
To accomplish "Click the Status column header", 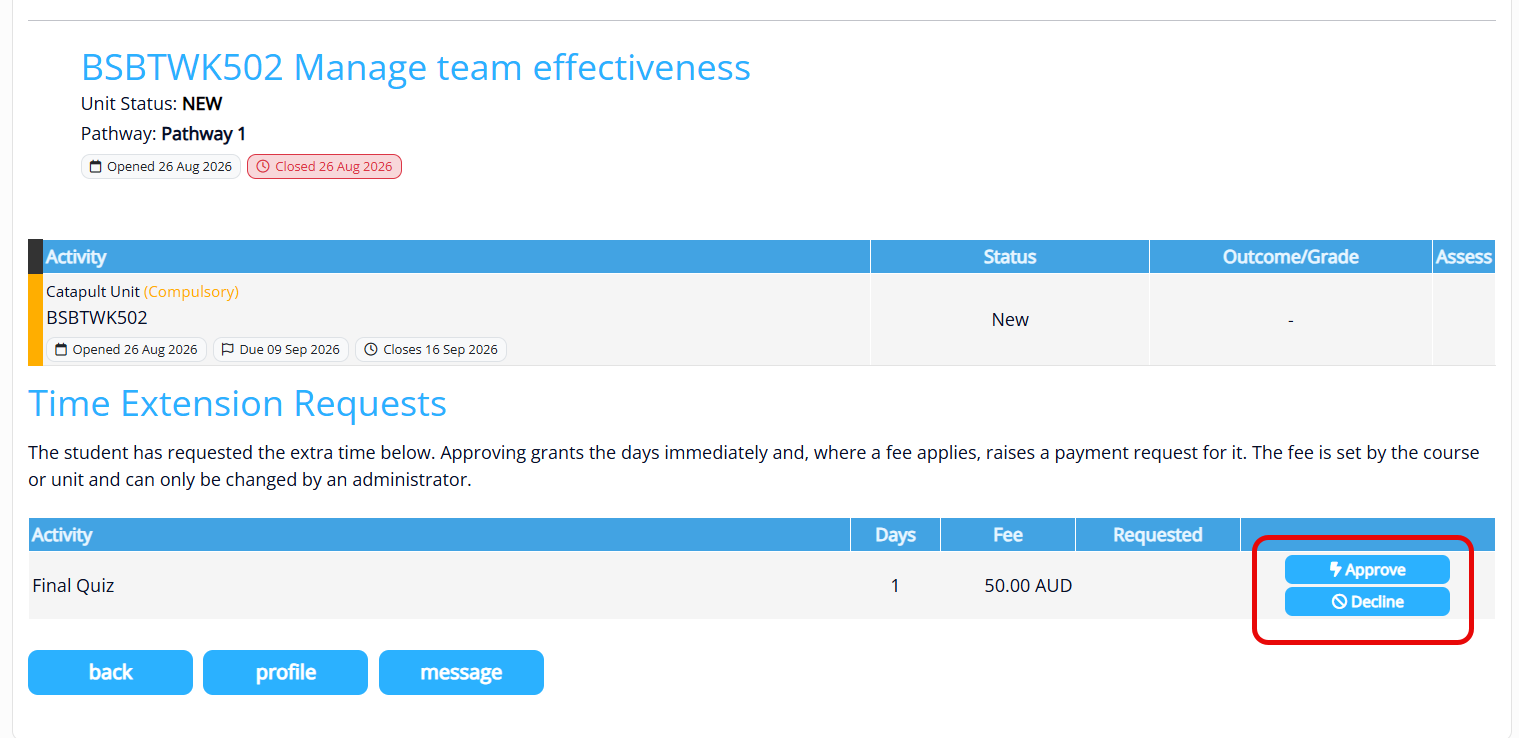I will coord(1010,257).
